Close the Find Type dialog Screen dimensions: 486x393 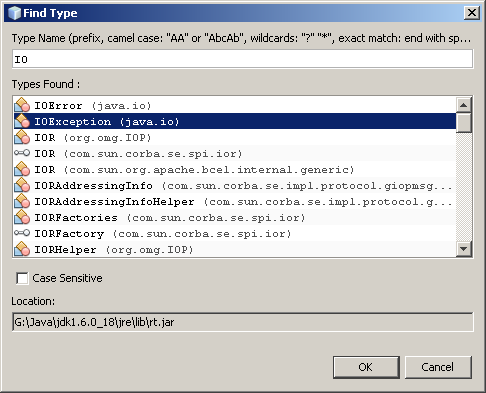(472, 13)
